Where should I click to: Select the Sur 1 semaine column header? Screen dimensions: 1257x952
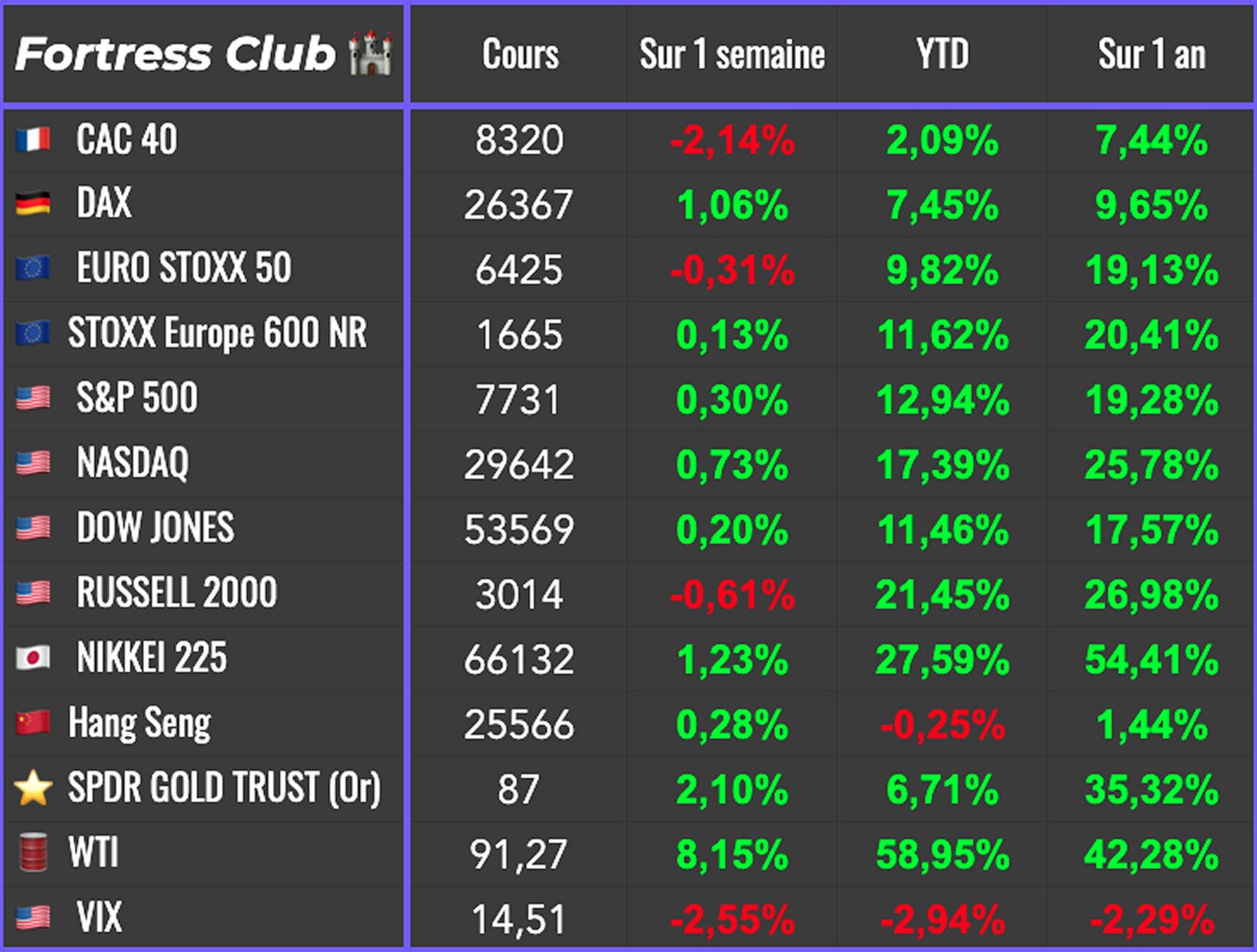point(732,54)
